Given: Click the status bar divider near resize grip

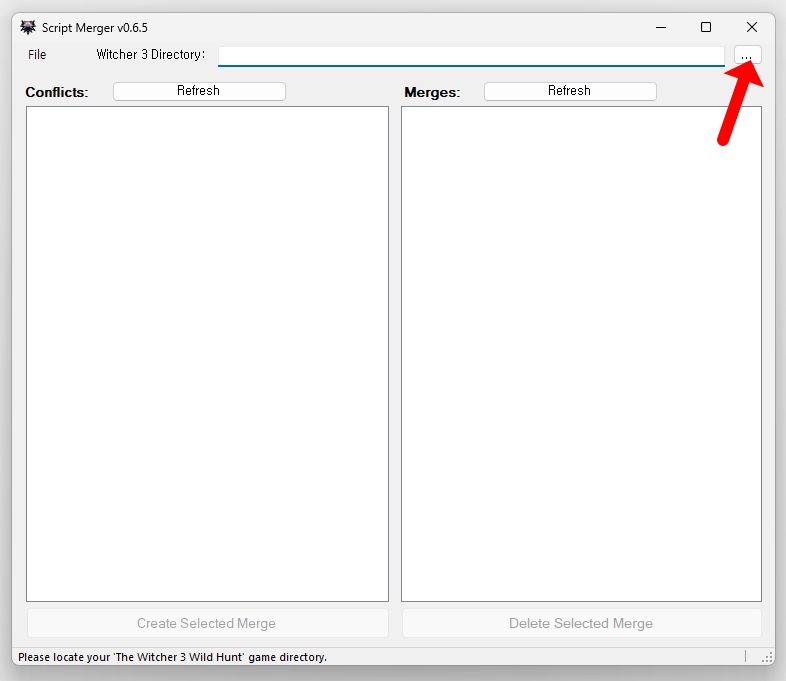Looking at the screenshot, I should 745,657.
